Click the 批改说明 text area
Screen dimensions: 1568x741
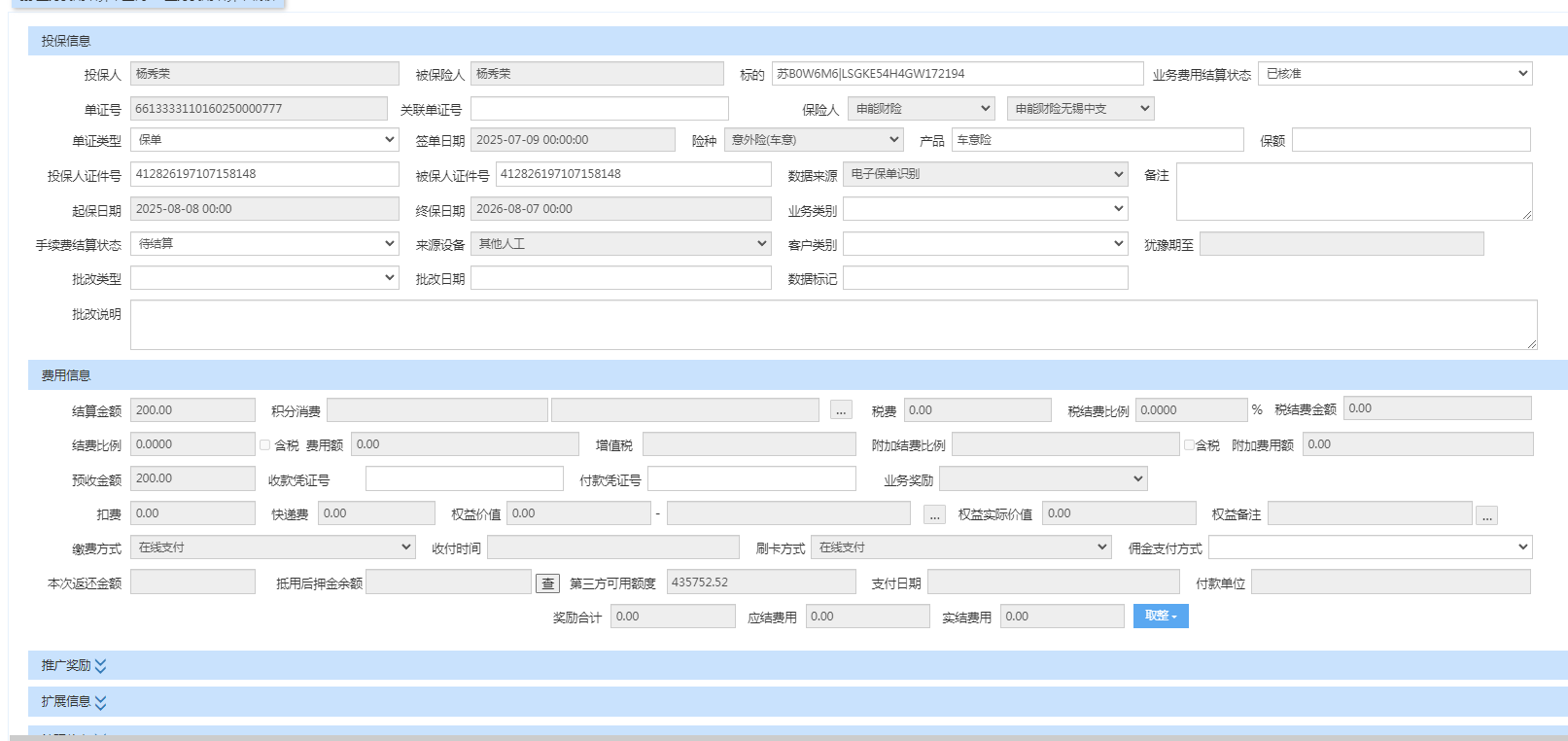[x=834, y=325]
